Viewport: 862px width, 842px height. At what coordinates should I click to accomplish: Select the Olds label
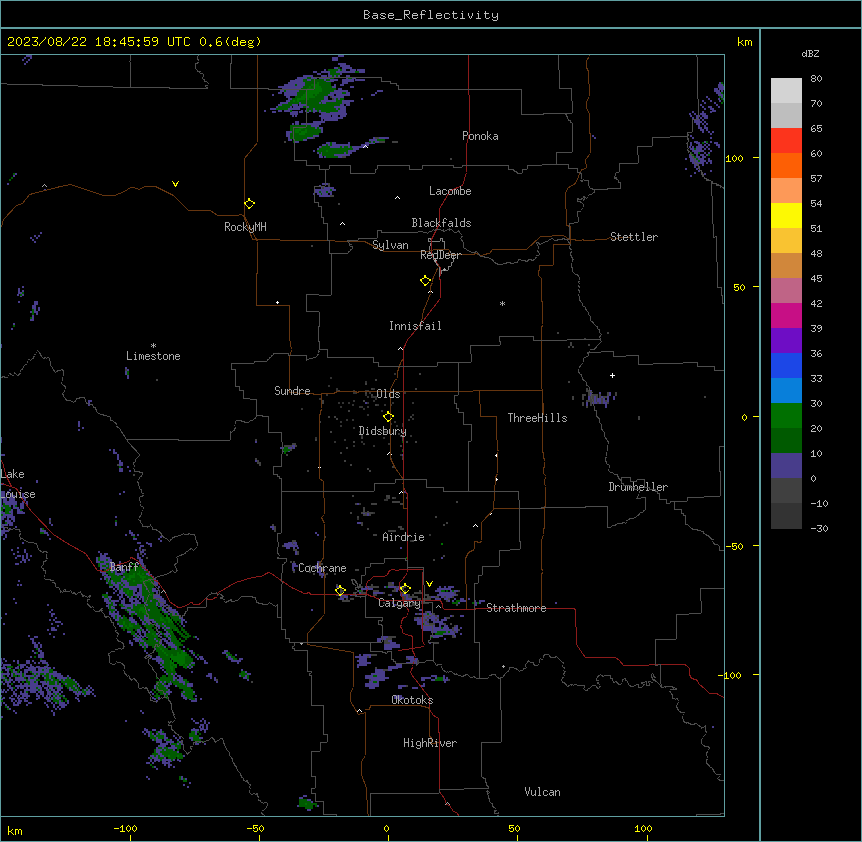[388, 394]
